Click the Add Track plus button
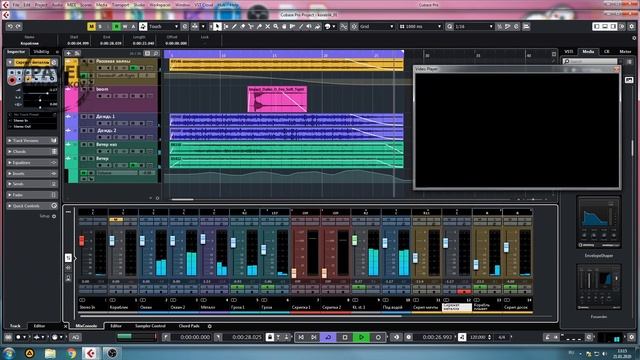The image size is (640, 360). click(x=69, y=53)
